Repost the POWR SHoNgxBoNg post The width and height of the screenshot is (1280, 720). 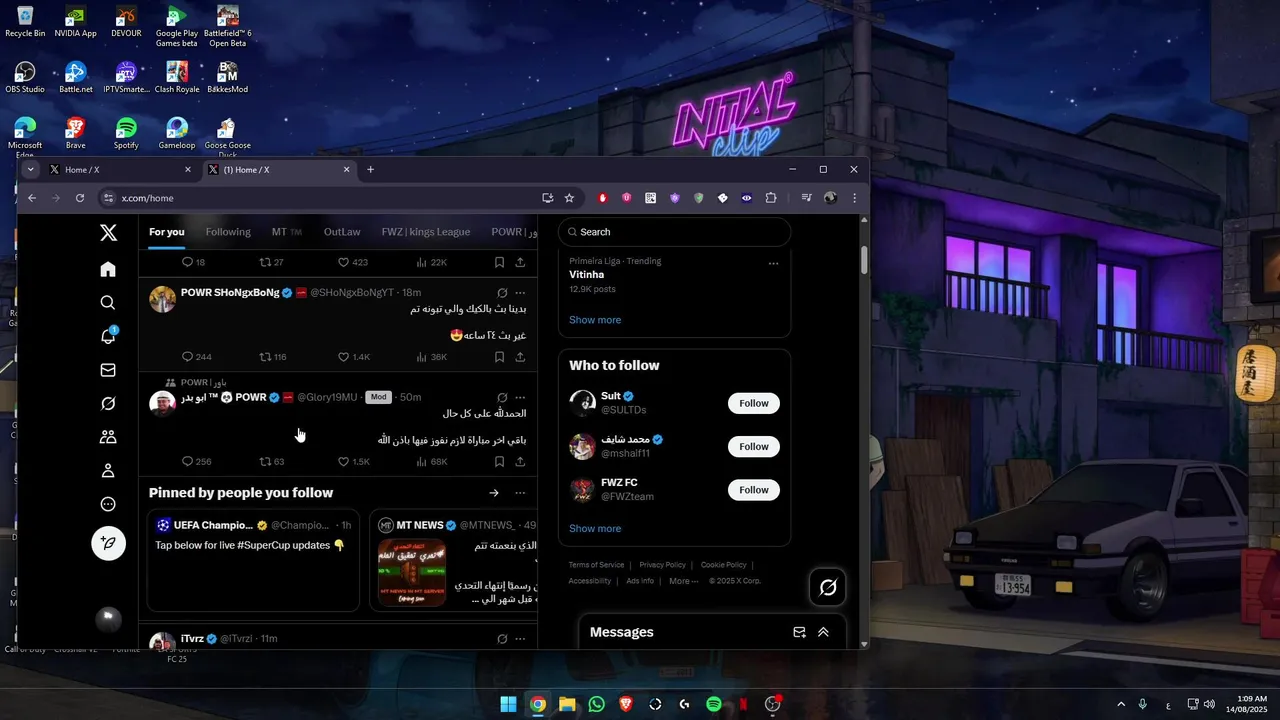point(265,357)
